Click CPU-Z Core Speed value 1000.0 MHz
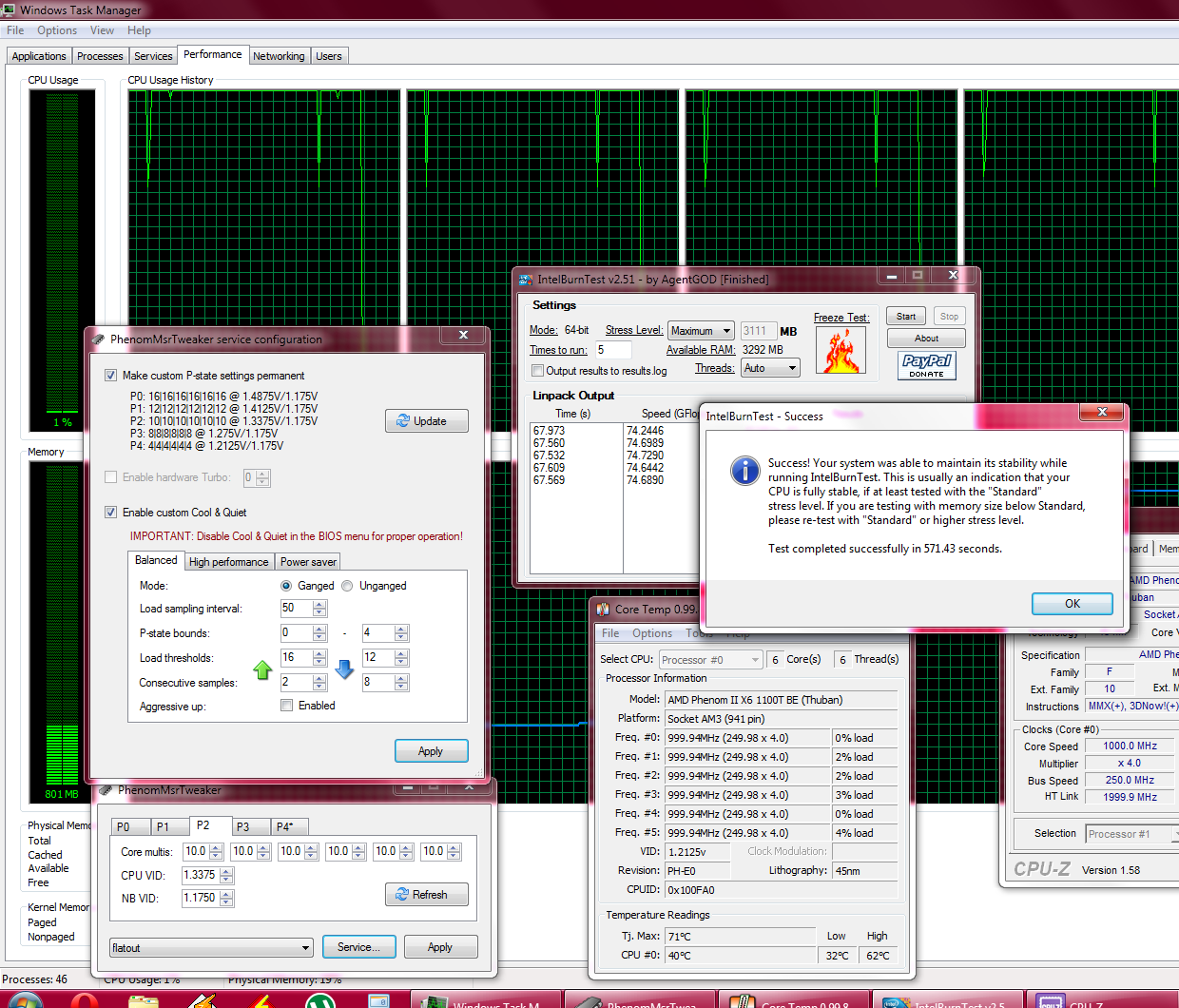Screen dimensions: 1179x1008 [1130, 746]
